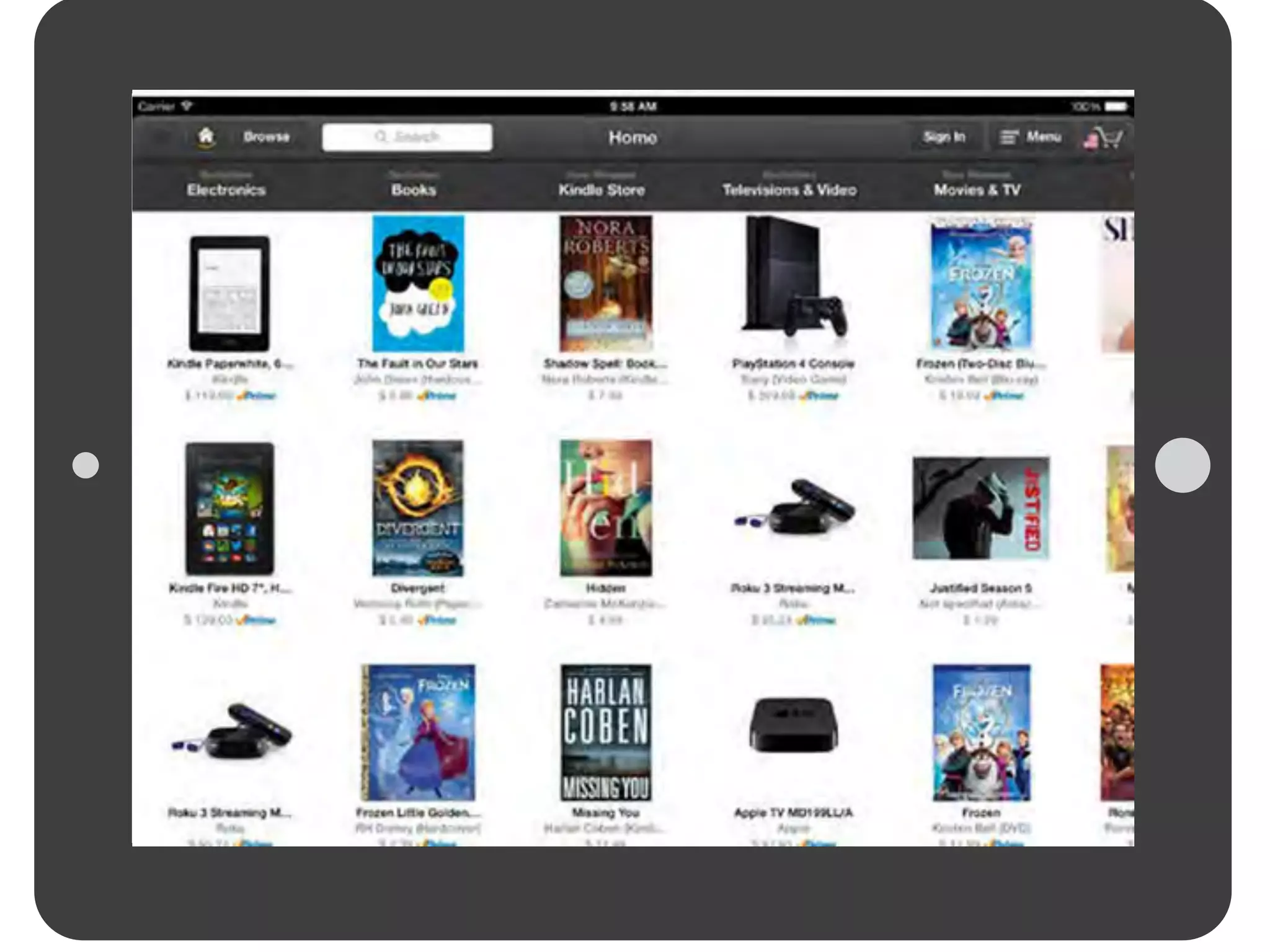Open the Apple TV product image
The image size is (1270, 952).
pyautogui.click(x=793, y=725)
